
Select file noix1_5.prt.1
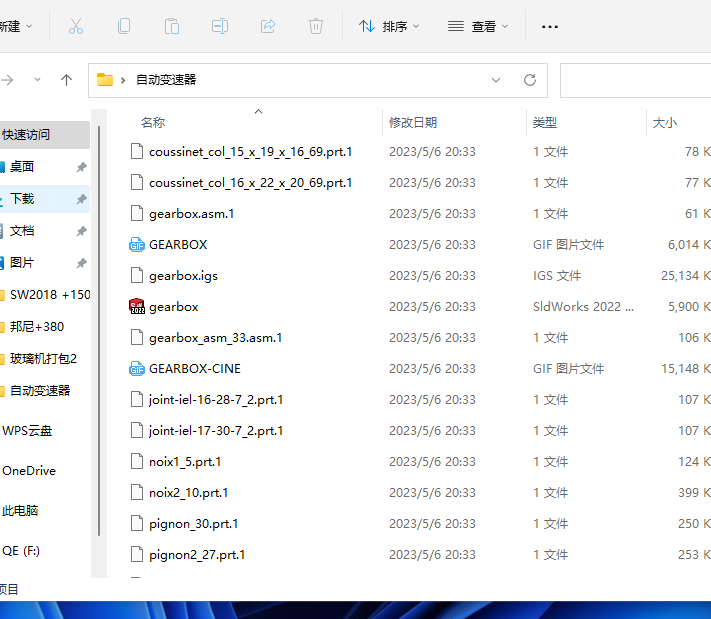pyautogui.click(x=185, y=462)
